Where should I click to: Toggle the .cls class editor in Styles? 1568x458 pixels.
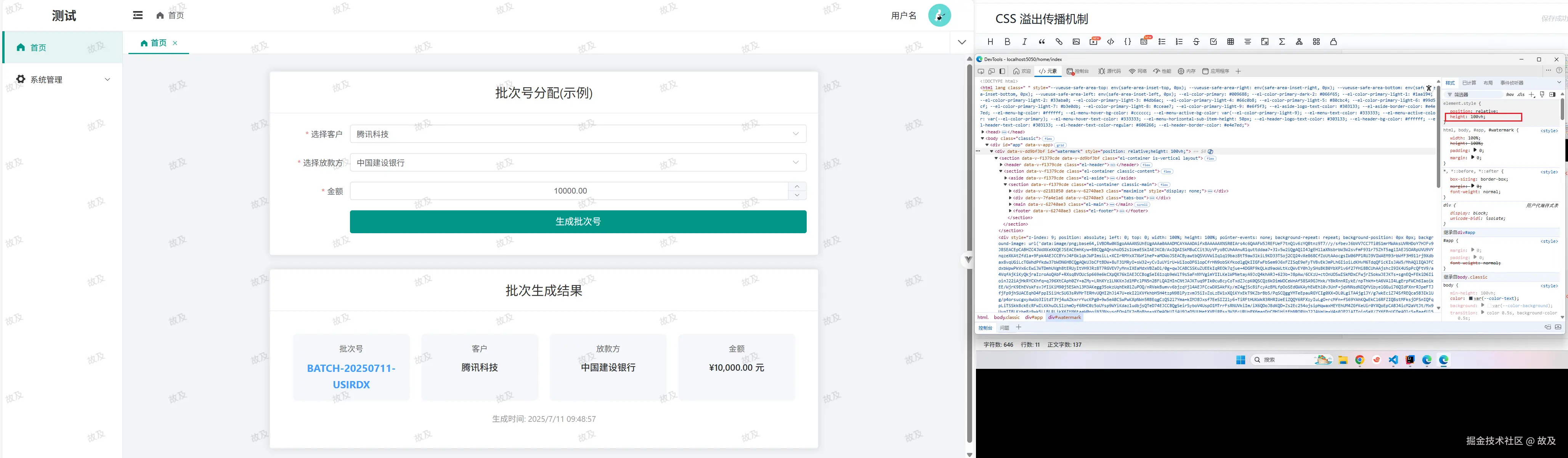pos(1521,94)
